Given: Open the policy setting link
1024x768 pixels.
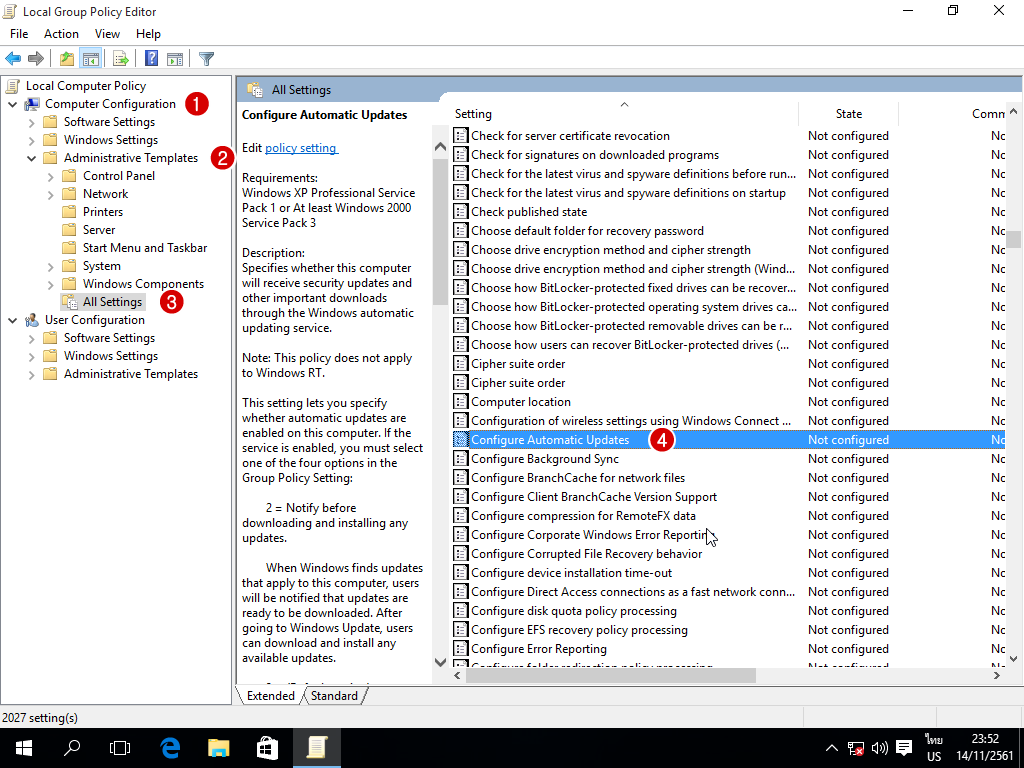Looking at the screenshot, I should [x=301, y=148].
